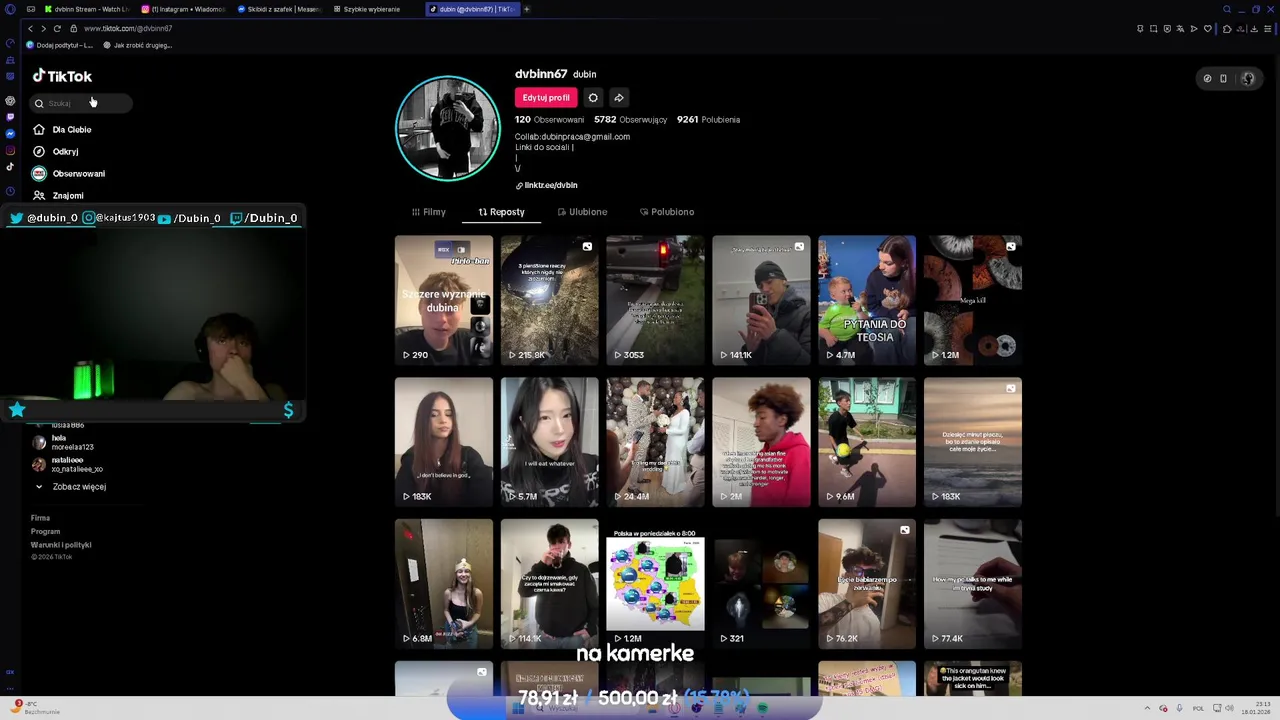Open the wedding video with 24.4M views
This screenshot has width=1280, height=720.
pyautogui.click(x=656, y=442)
